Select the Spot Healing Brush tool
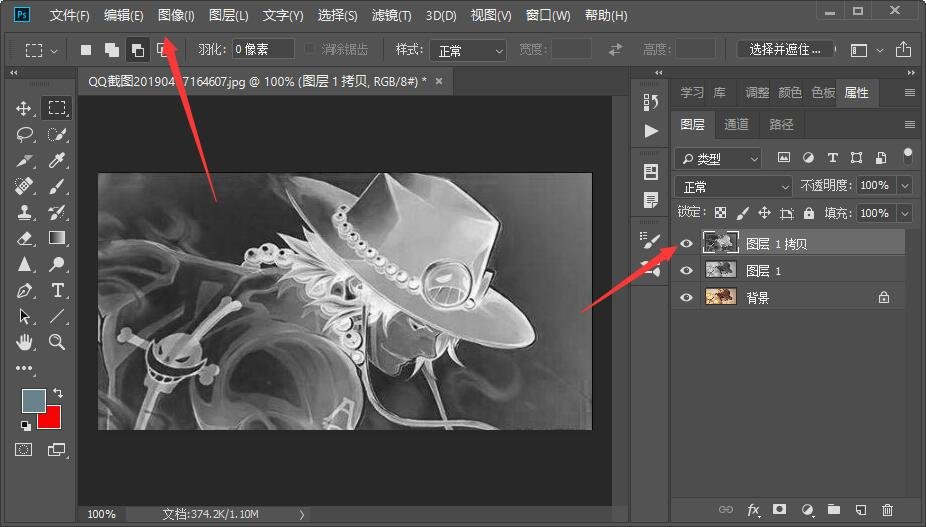 point(24,187)
